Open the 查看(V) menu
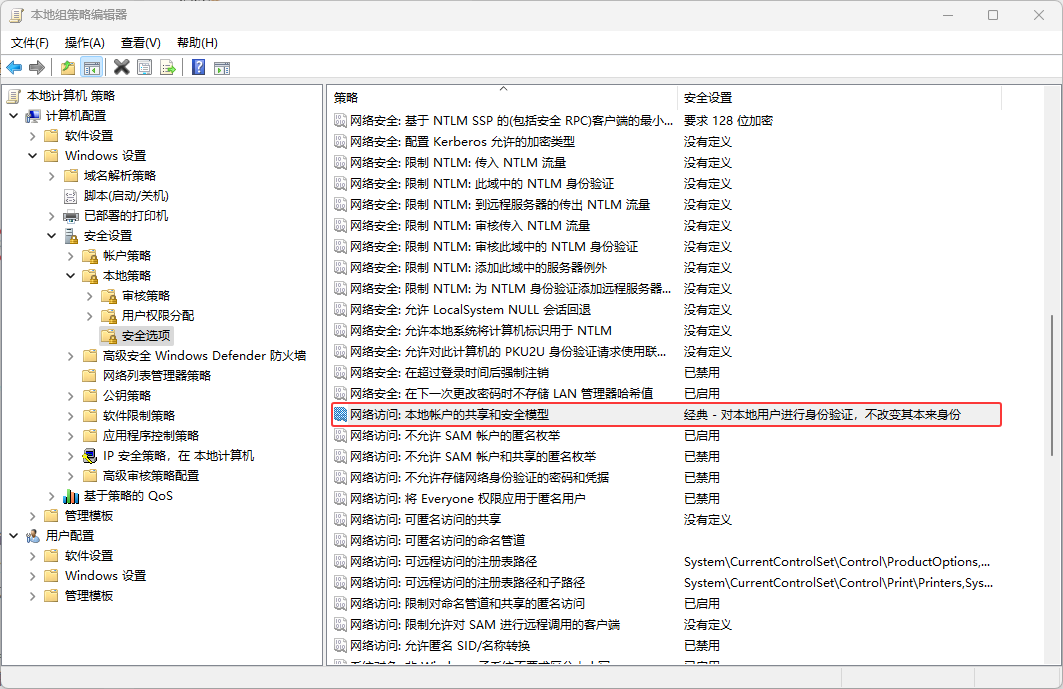This screenshot has width=1063, height=689. coord(140,43)
